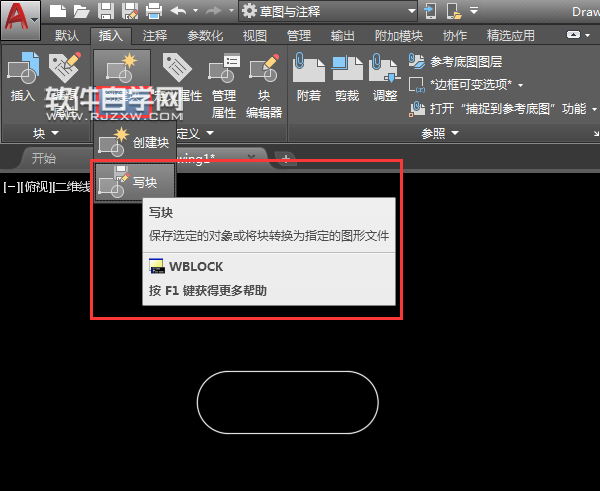
Task: Open the 附加模块 ribbon tab
Action: point(399,36)
